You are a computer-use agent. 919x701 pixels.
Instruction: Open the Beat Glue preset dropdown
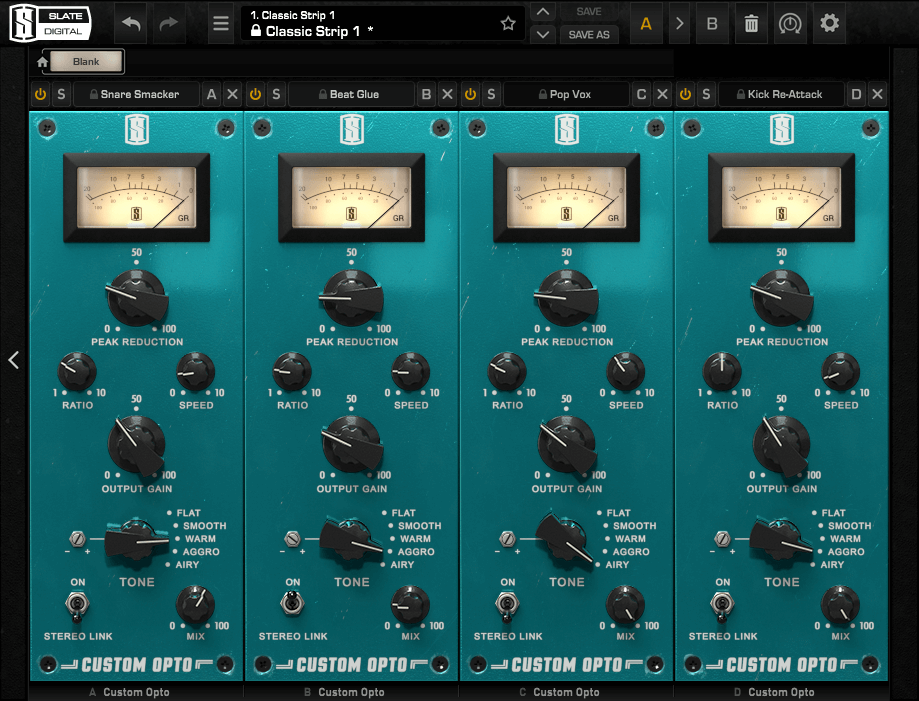coord(351,94)
